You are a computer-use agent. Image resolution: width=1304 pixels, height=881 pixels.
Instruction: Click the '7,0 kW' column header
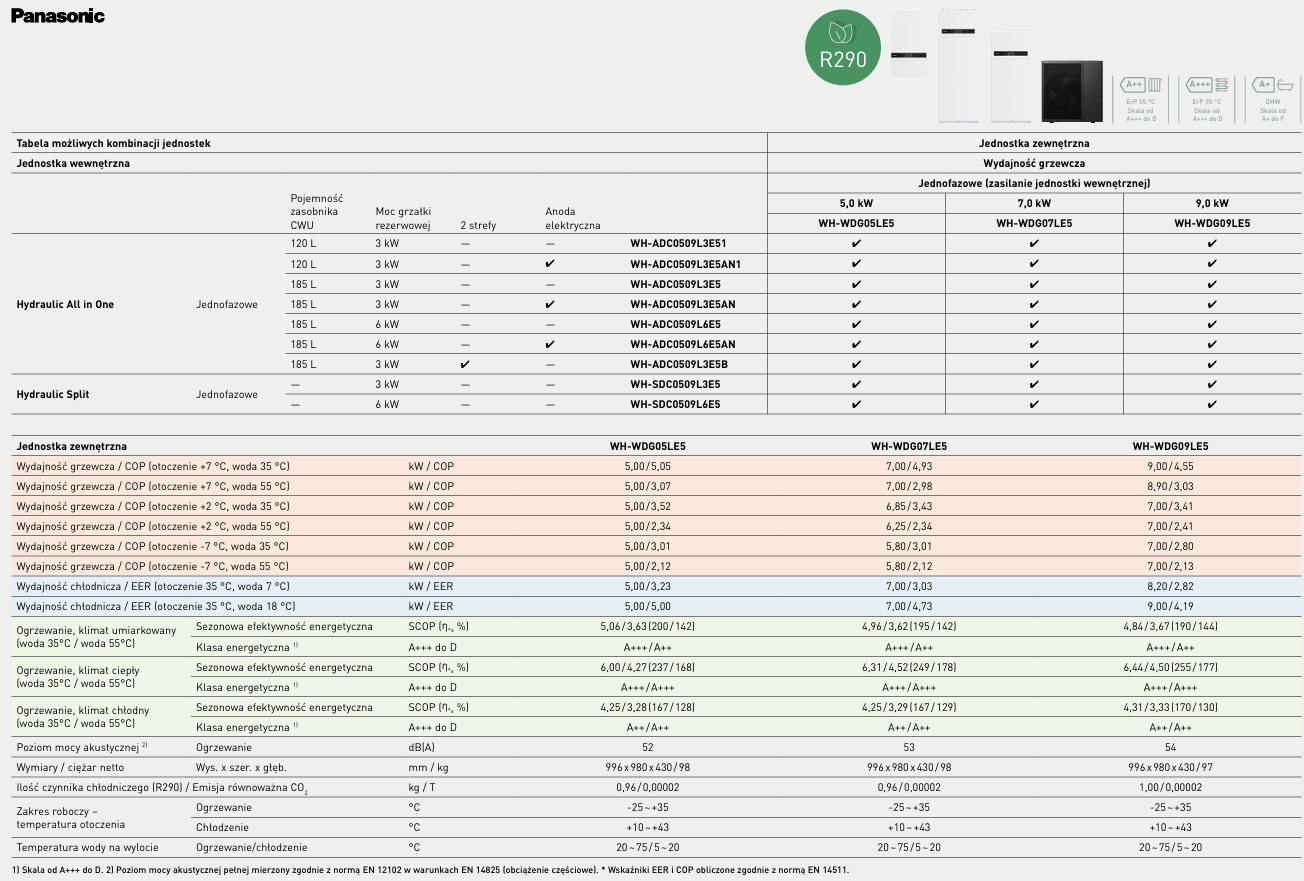(x=1034, y=203)
